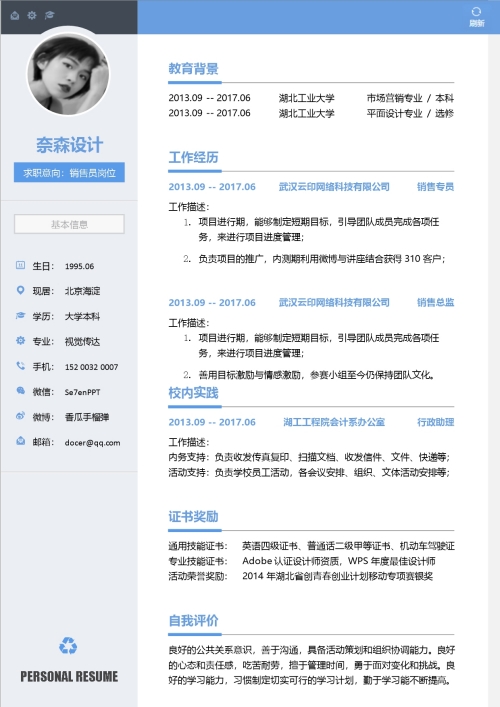Click the 自我评价 section heading
The width and height of the screenshot is (500, 707).
[x=193, y=621]
